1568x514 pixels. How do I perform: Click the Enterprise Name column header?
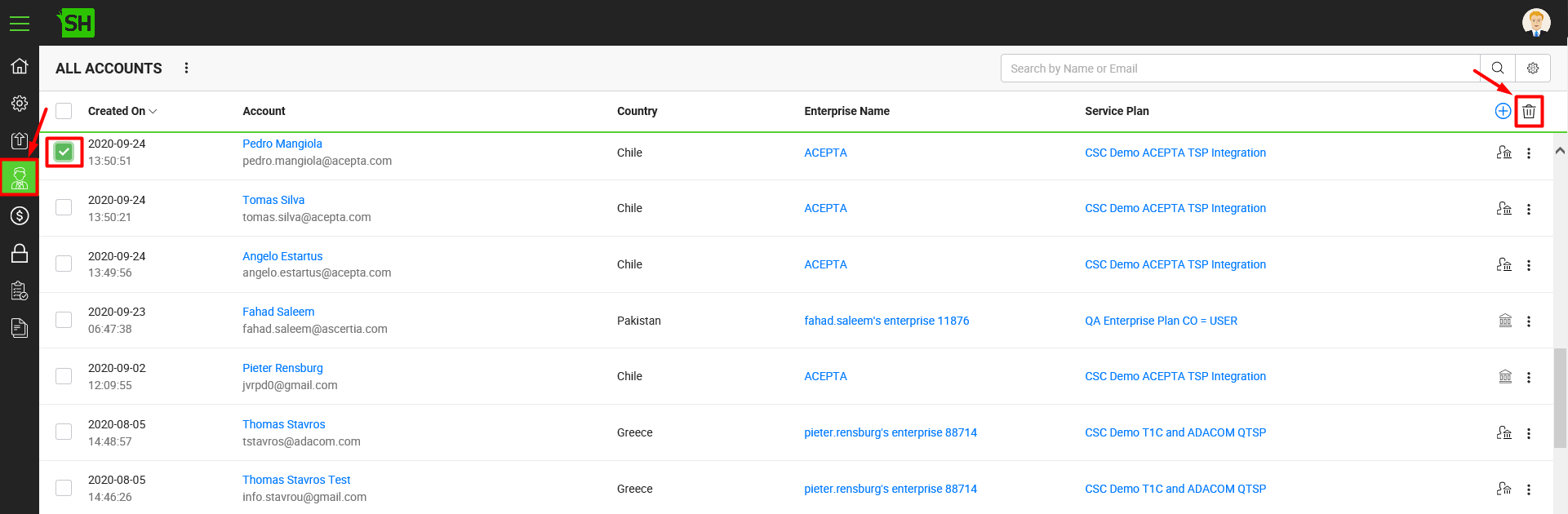(846, 111)
